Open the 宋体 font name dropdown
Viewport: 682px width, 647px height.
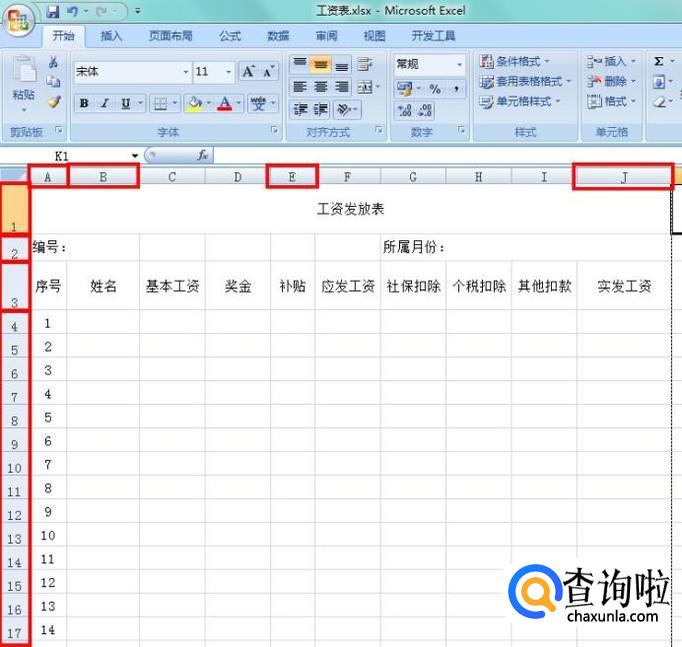coord(186,72)
